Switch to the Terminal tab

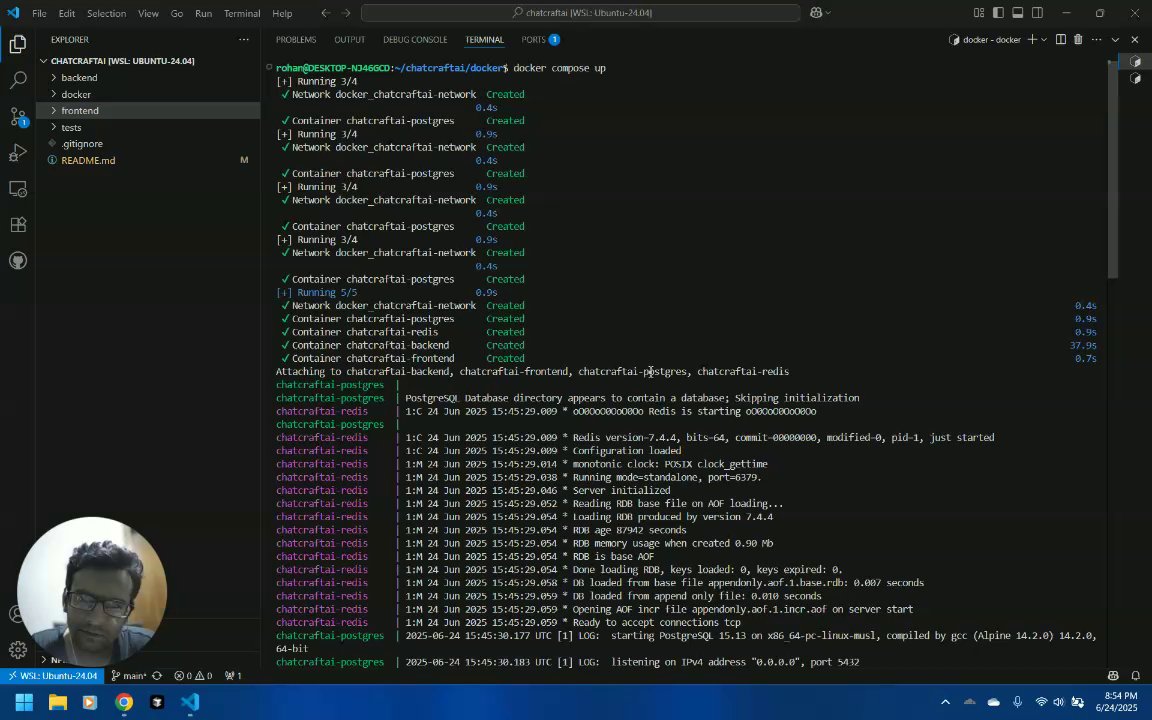point(483,40)
